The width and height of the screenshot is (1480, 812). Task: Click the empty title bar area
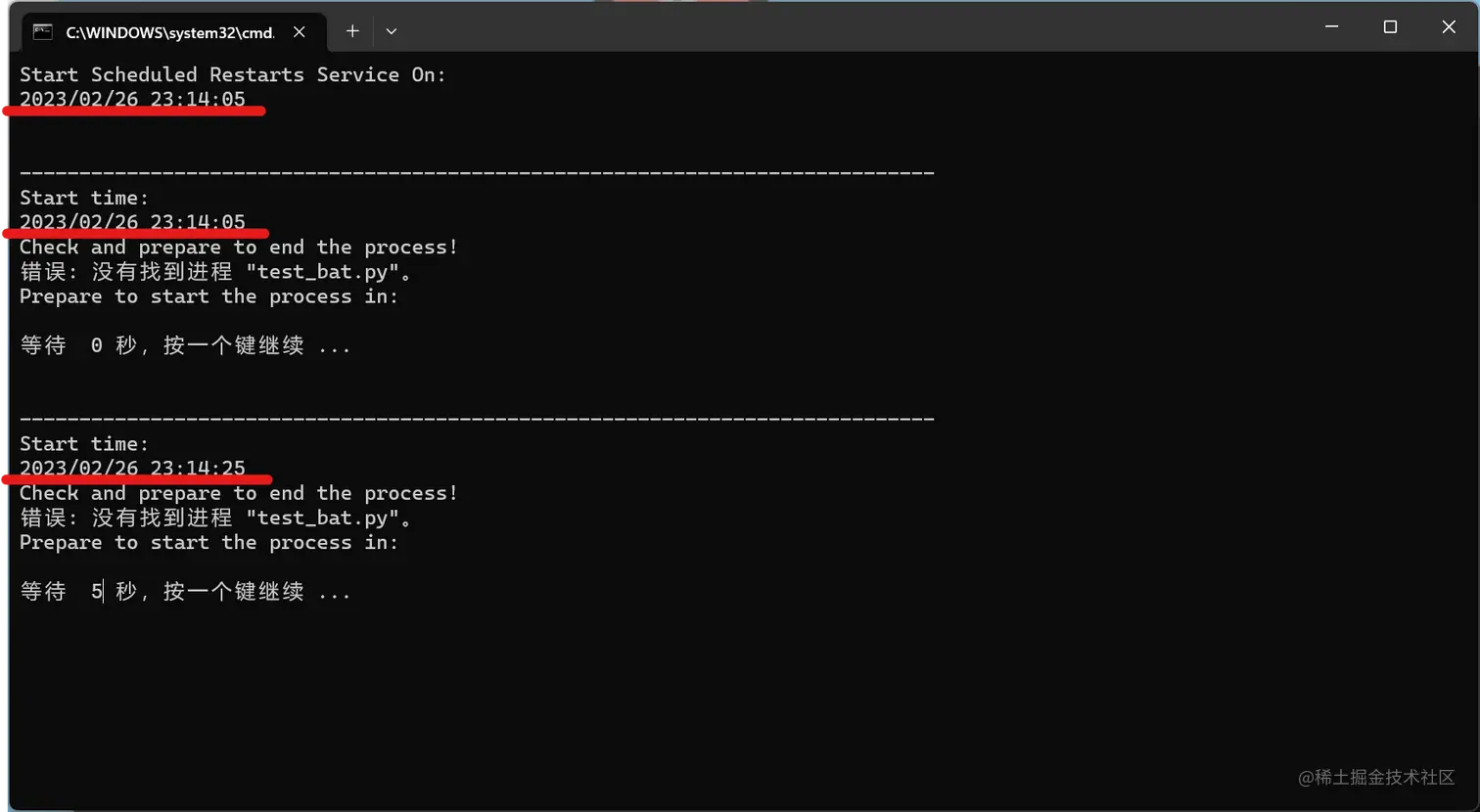(x=832, y=27)
